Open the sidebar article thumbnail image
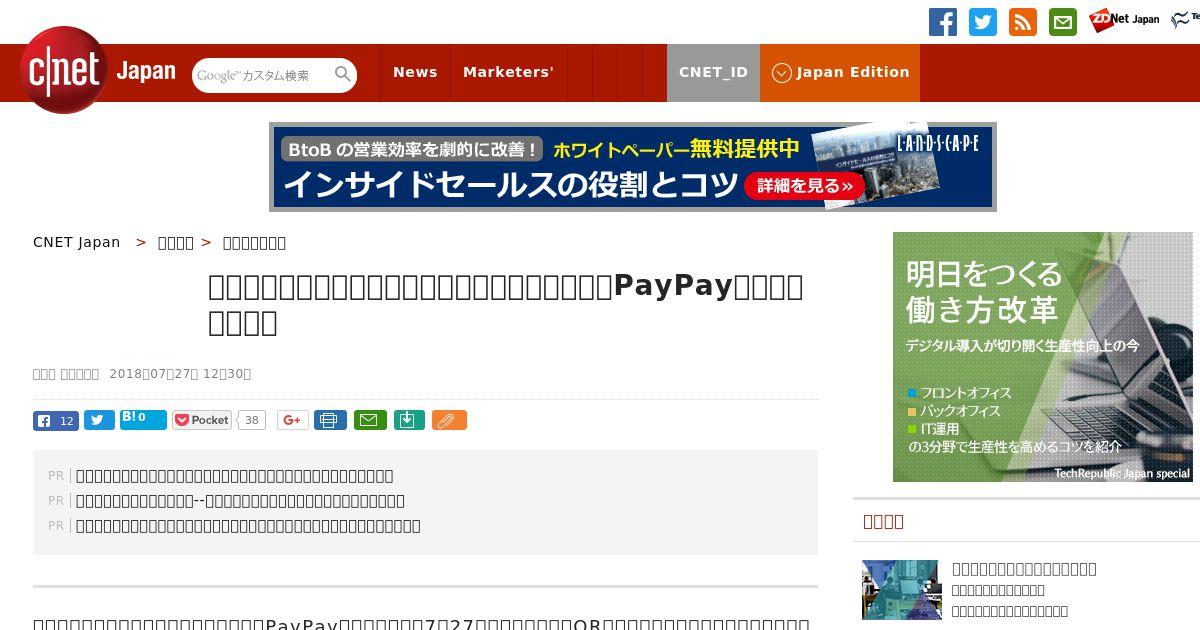The image size is (1200, 630). (x=901, y=590)
